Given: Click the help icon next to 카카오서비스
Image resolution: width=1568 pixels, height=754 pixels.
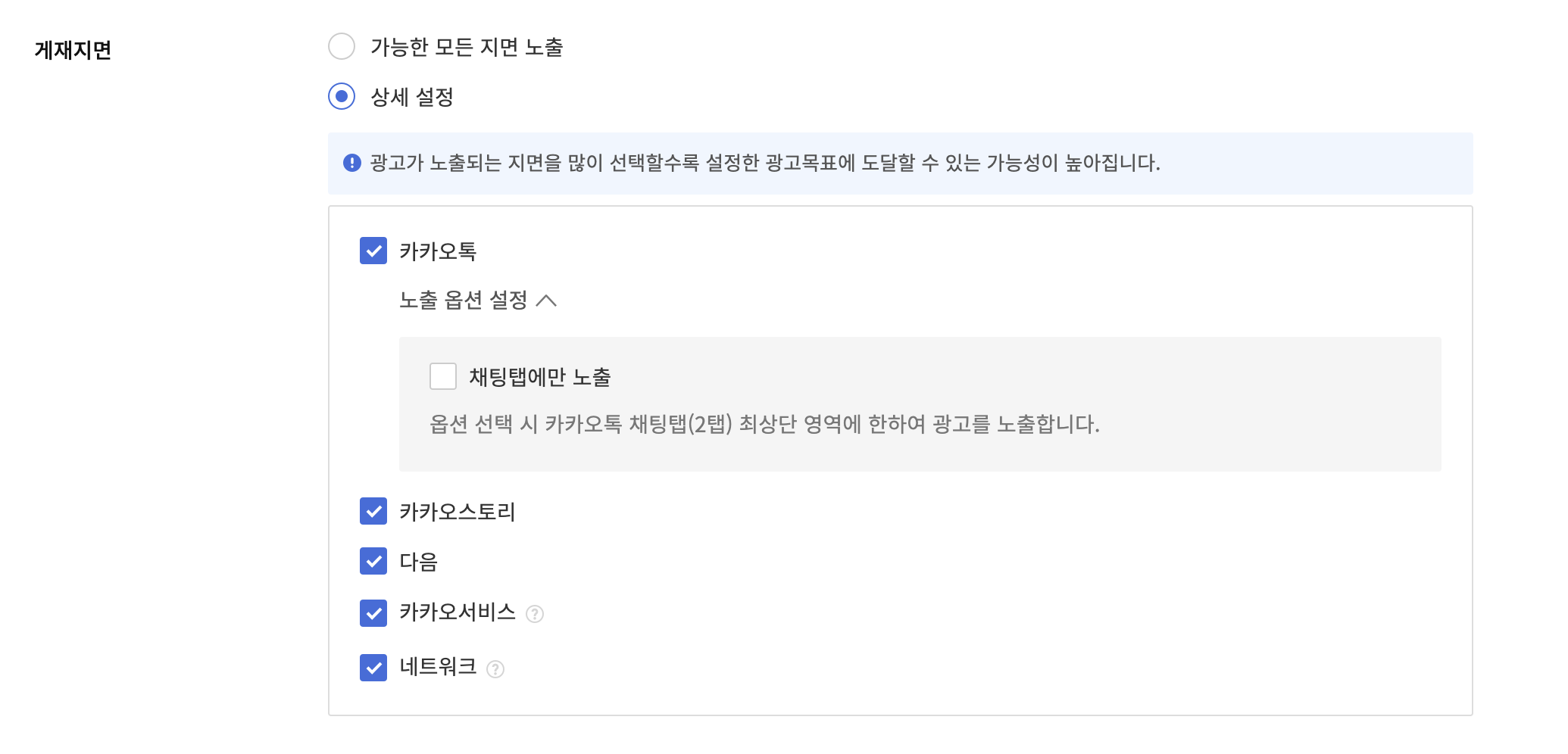Looking at the screenshot, I should point(535,614).
